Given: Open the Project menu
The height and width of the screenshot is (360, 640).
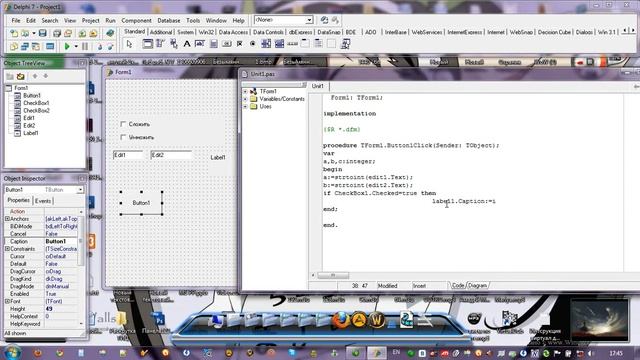Looking at the screenshot, I should [x=90, y=20].
